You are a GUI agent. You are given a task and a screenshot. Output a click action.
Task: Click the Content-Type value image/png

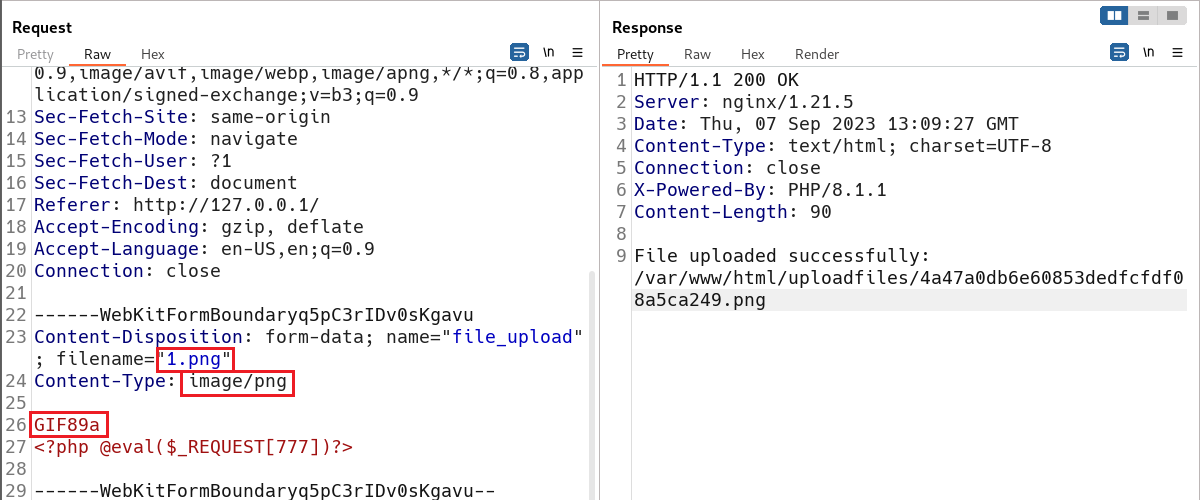coord(237,381)
